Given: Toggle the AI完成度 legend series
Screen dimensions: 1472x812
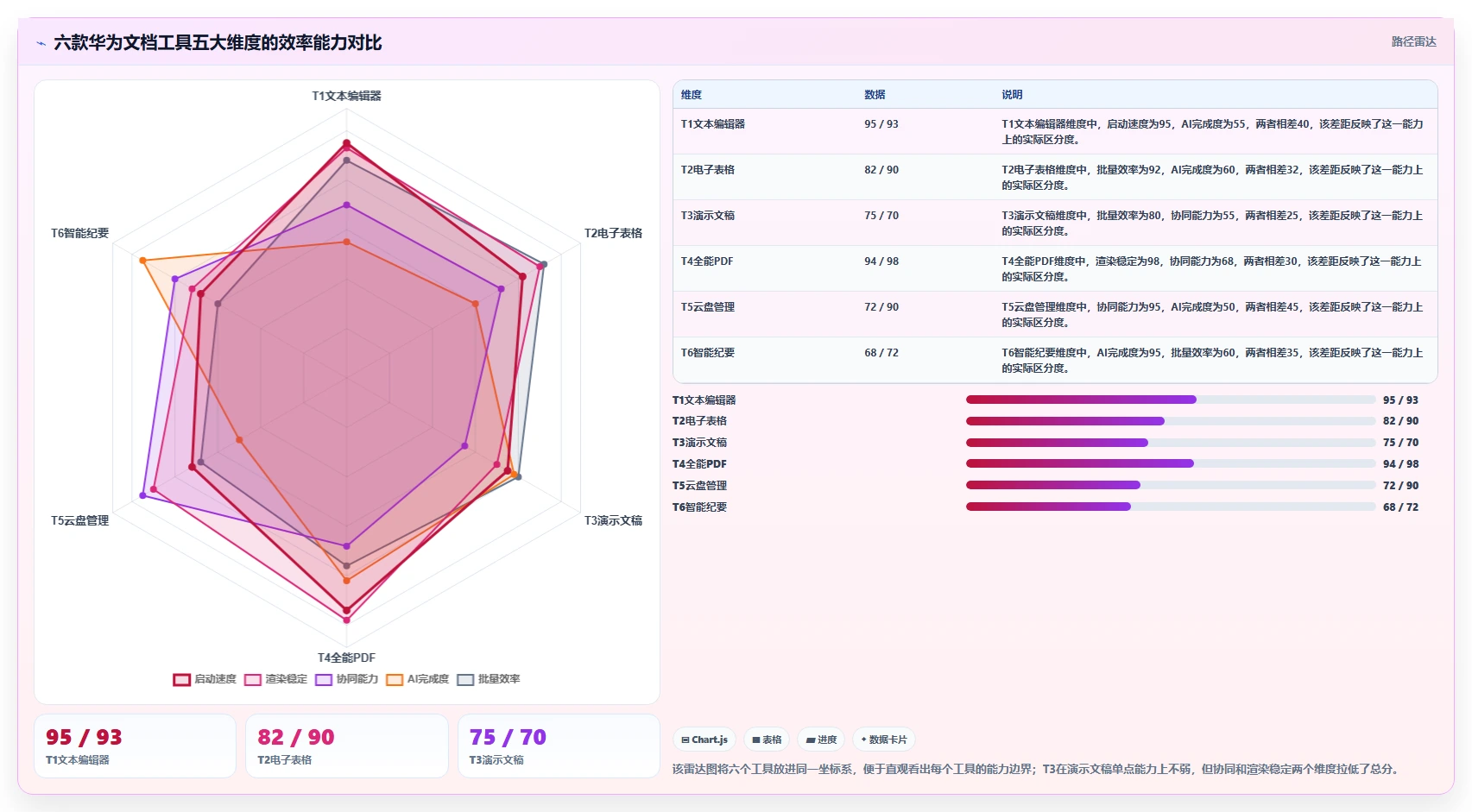Looking at the screenshot, I should pos(417,679).
